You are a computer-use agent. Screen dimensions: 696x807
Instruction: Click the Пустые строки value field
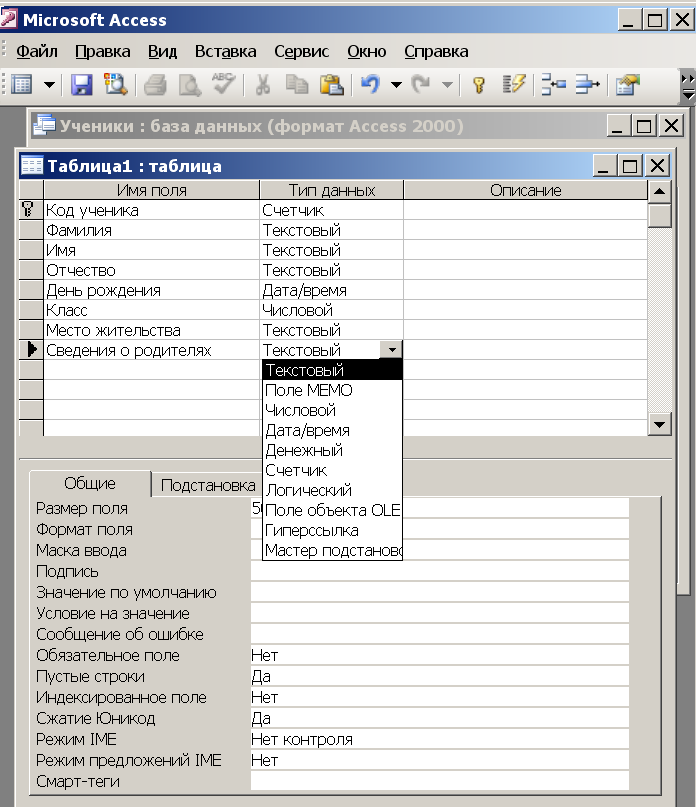pos(440,676)
